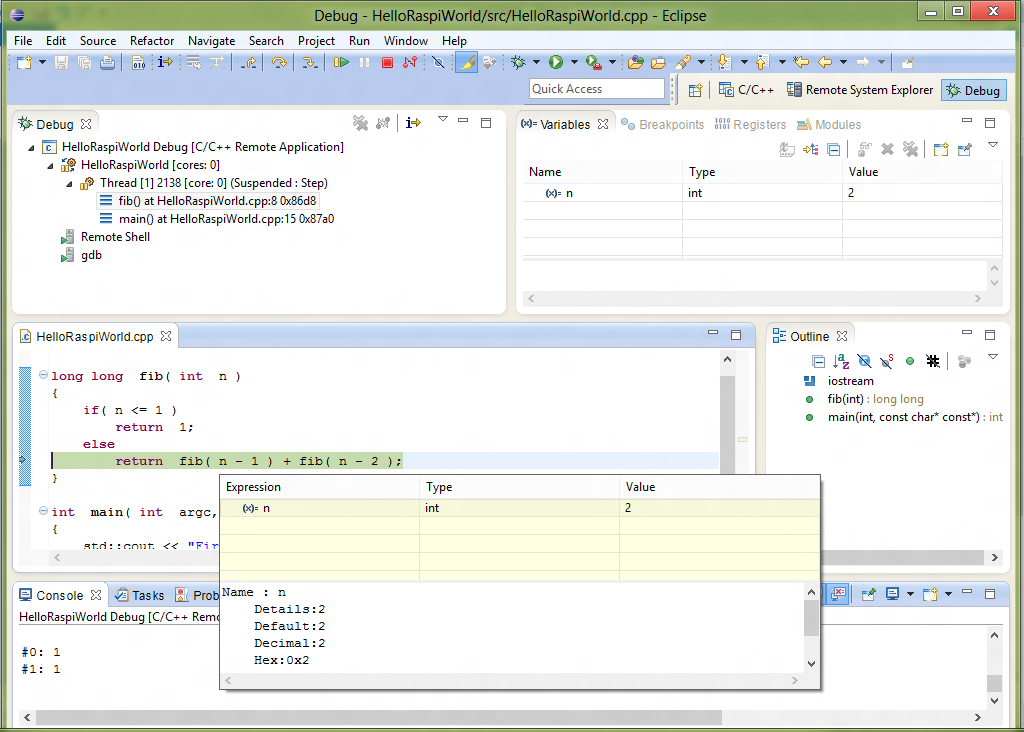Click Collapse All icon in Outline view
Screen dimensions: 1024x732
click(x=818, y=361)
